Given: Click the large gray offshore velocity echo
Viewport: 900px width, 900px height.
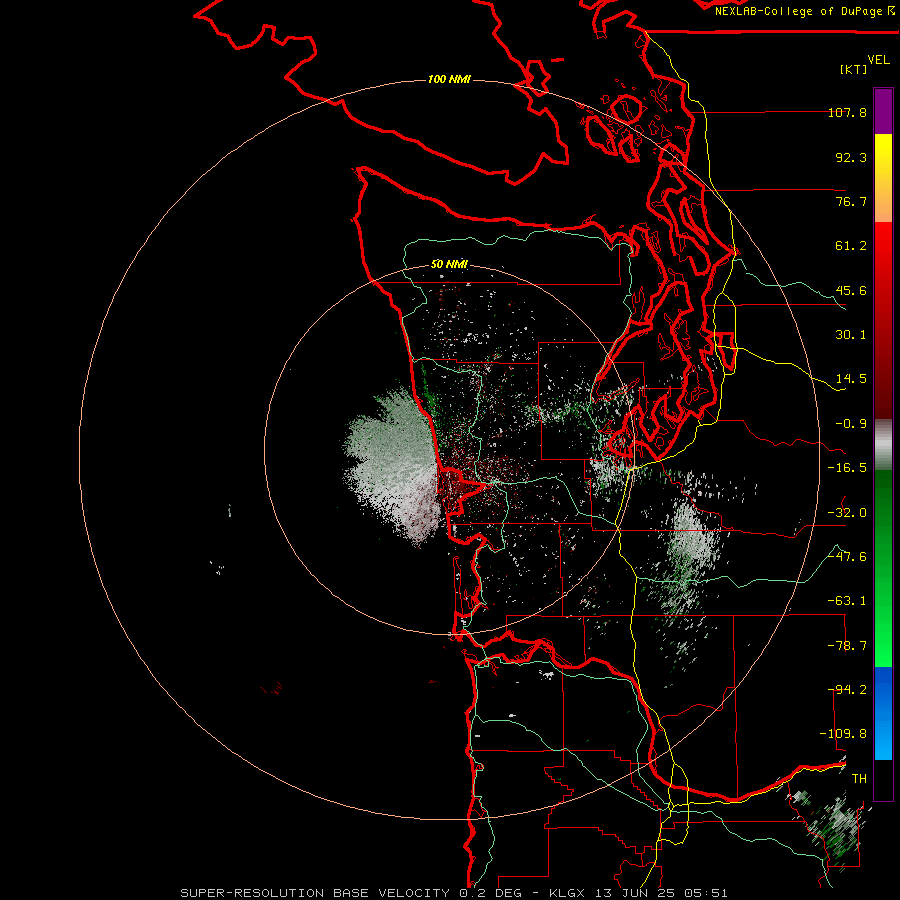Looking at the screenshot, I should (x=393, y=465).
